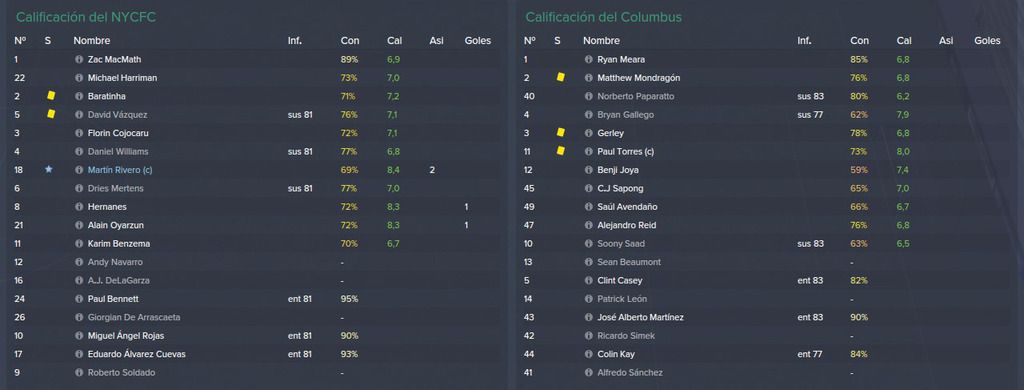Sort Columbus table by Nombre header
Screen dimensions: 1024x390
pos(601,41)
